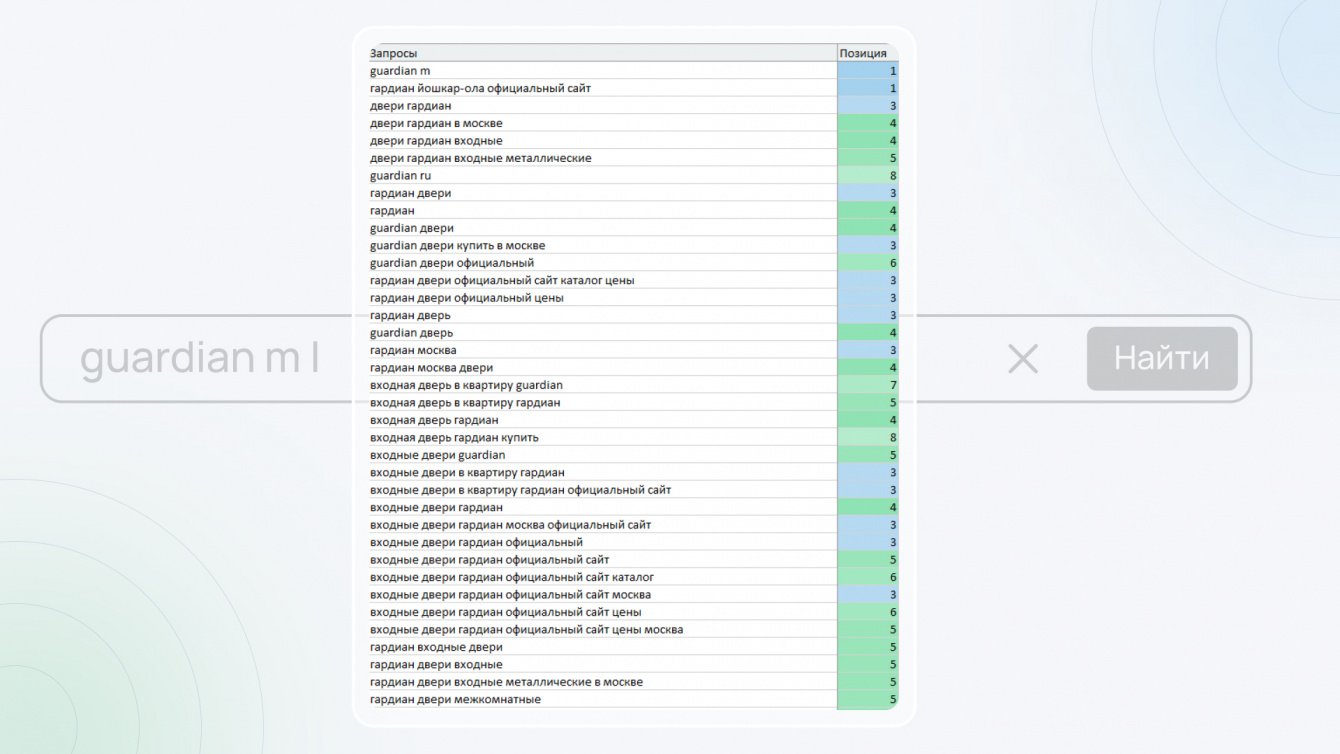
Task: Select the row гардиан двери межкомнатные
Action: coord(633,699)
